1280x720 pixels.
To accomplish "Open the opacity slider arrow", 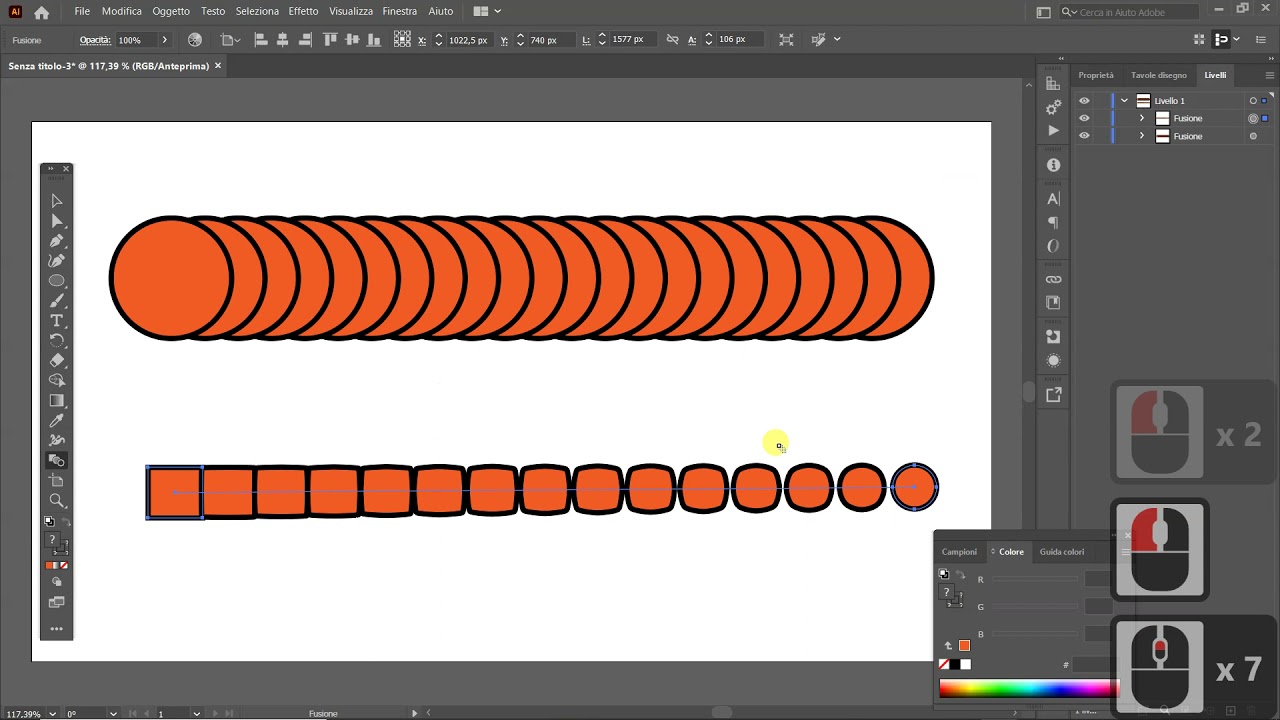I will [x=164, y=40].
